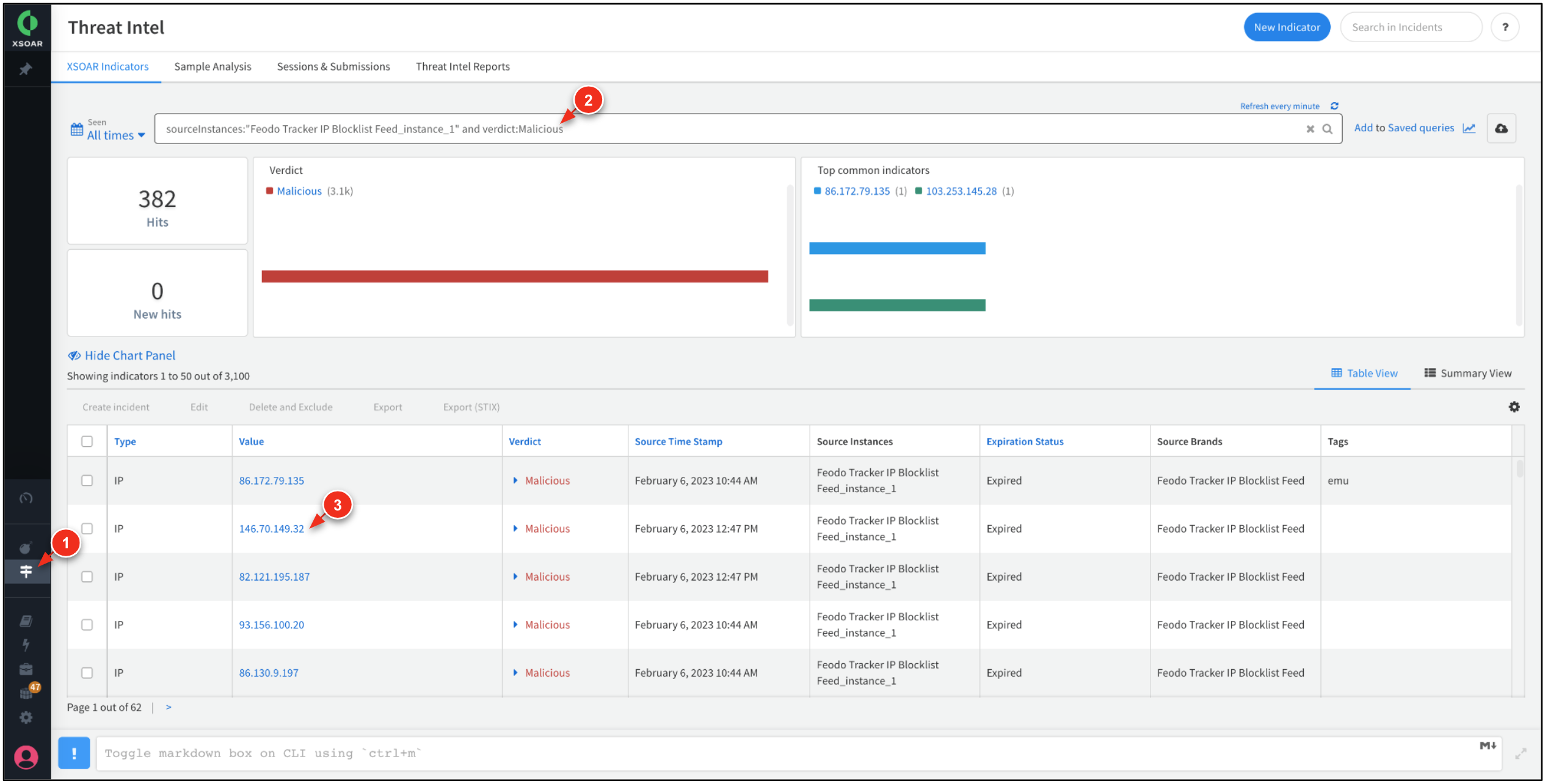Click blue 86.172.79.135 legend swatch
Viewport: 1545px width, 784px height.
pyautogui.click(x=817, y=191)
